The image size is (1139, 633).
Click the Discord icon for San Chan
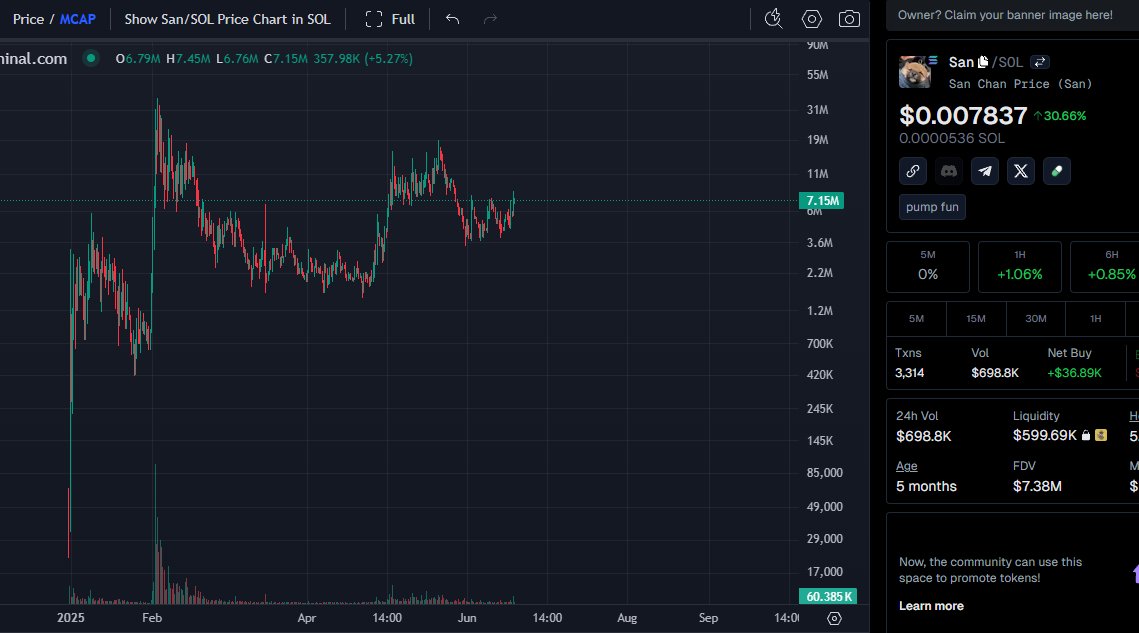point(948,171)
